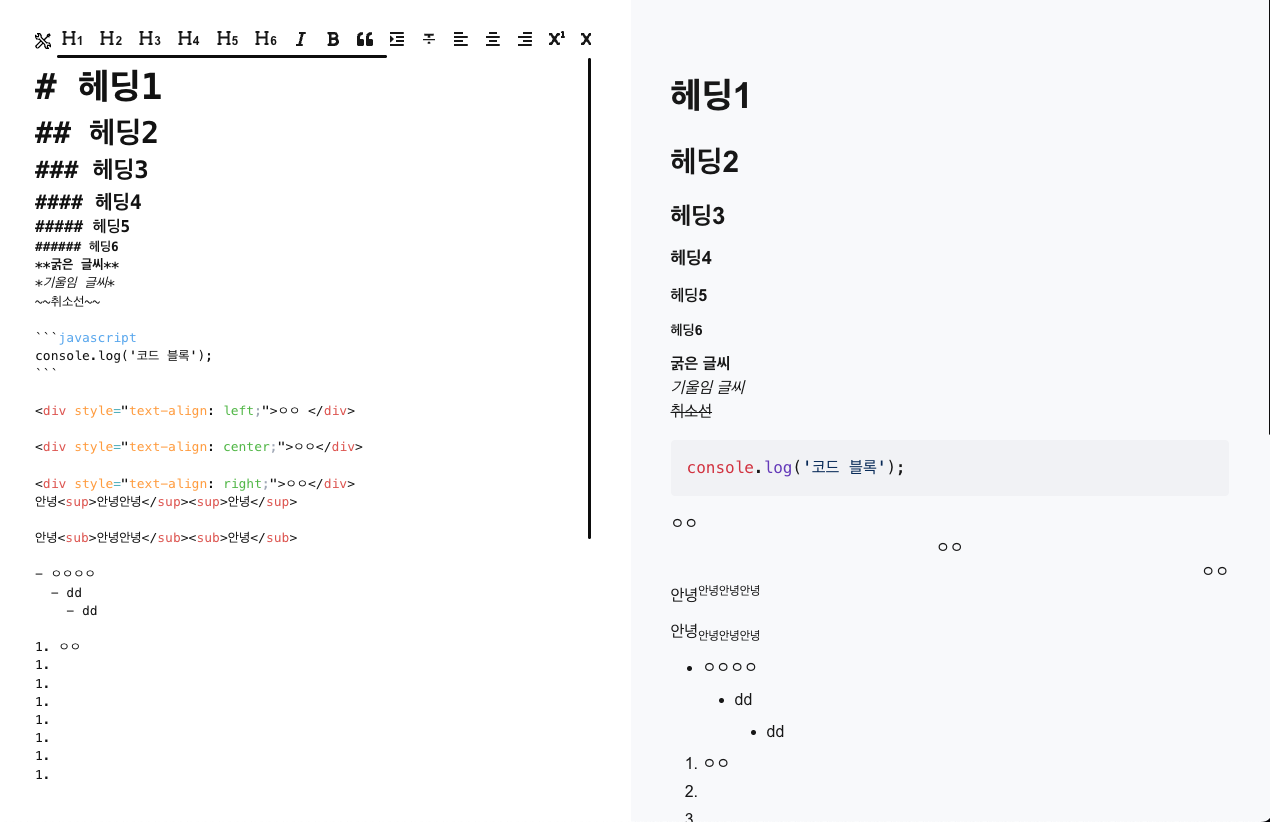Click the subscript '안녕안녕안녕' in preview
Viewport: 1270px width, 822px height.
(729, 635)
